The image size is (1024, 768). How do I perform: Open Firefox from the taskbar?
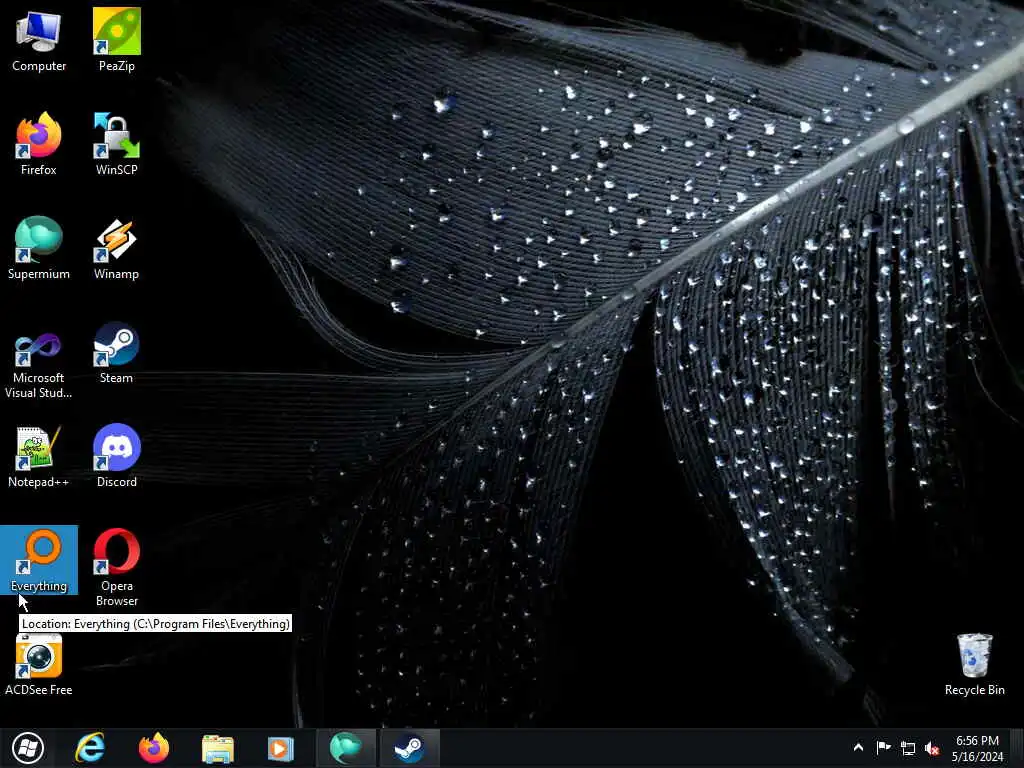click(x=154, y=748)
